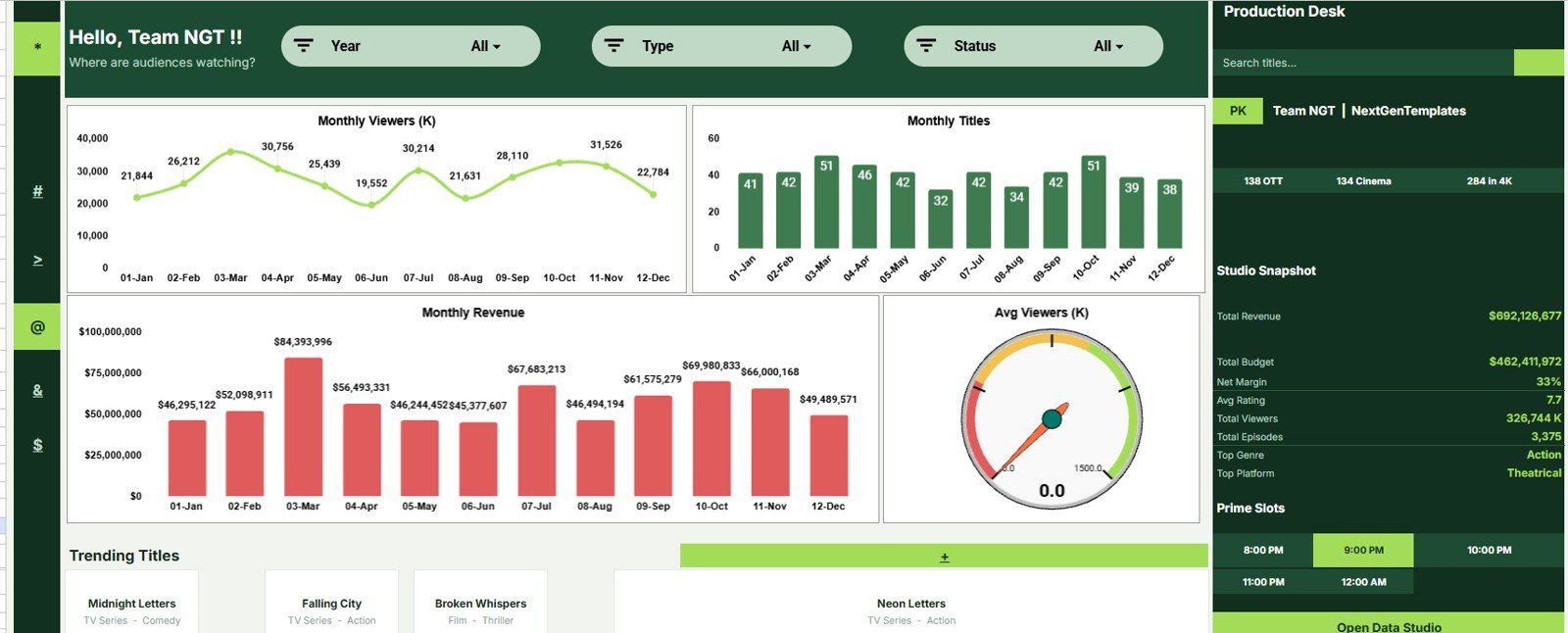The width and height of the screenshot is (1568, 633).
Task: Click the Total Revenue value $692,126,677
Action: click(x=1525, y=316)
